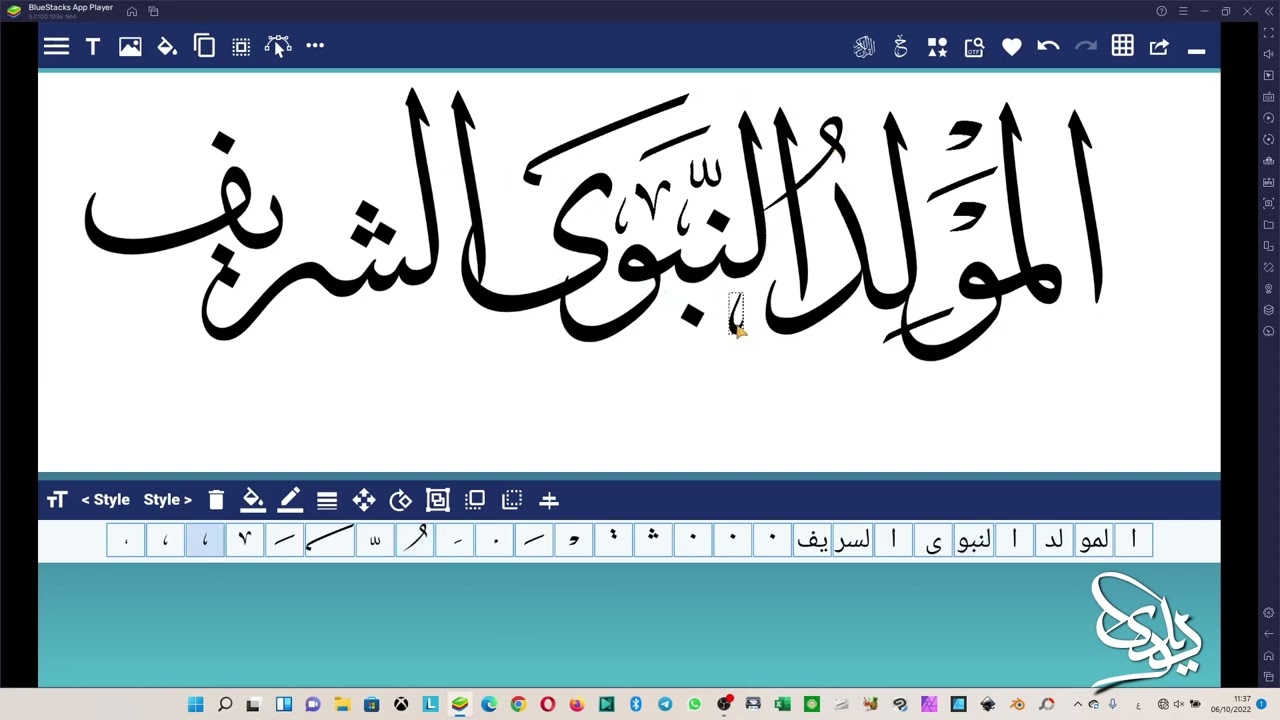Open the text size tool in lower bar
The height and width of the screenshot is (720, 1280).
pos(56,500)
